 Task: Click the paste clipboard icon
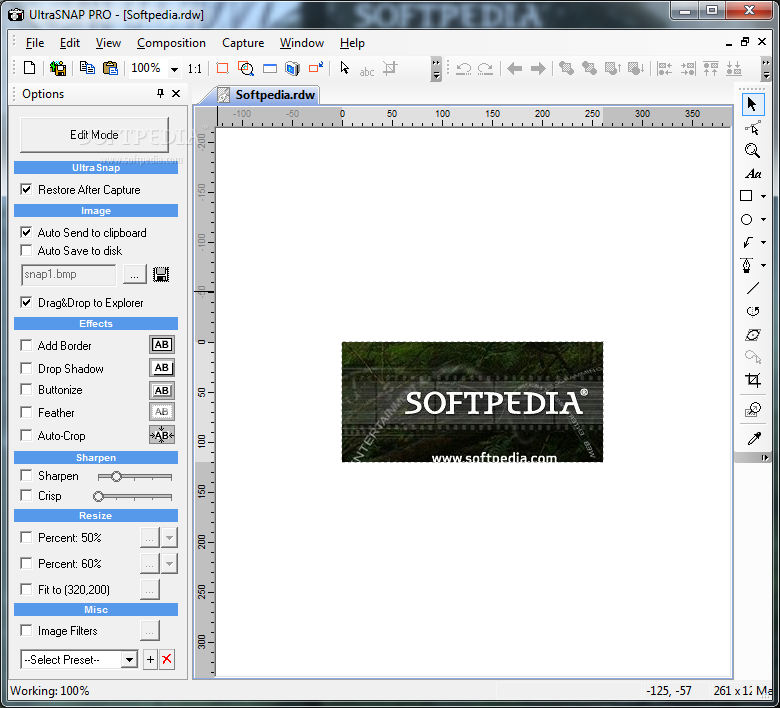tap(110, 68)
